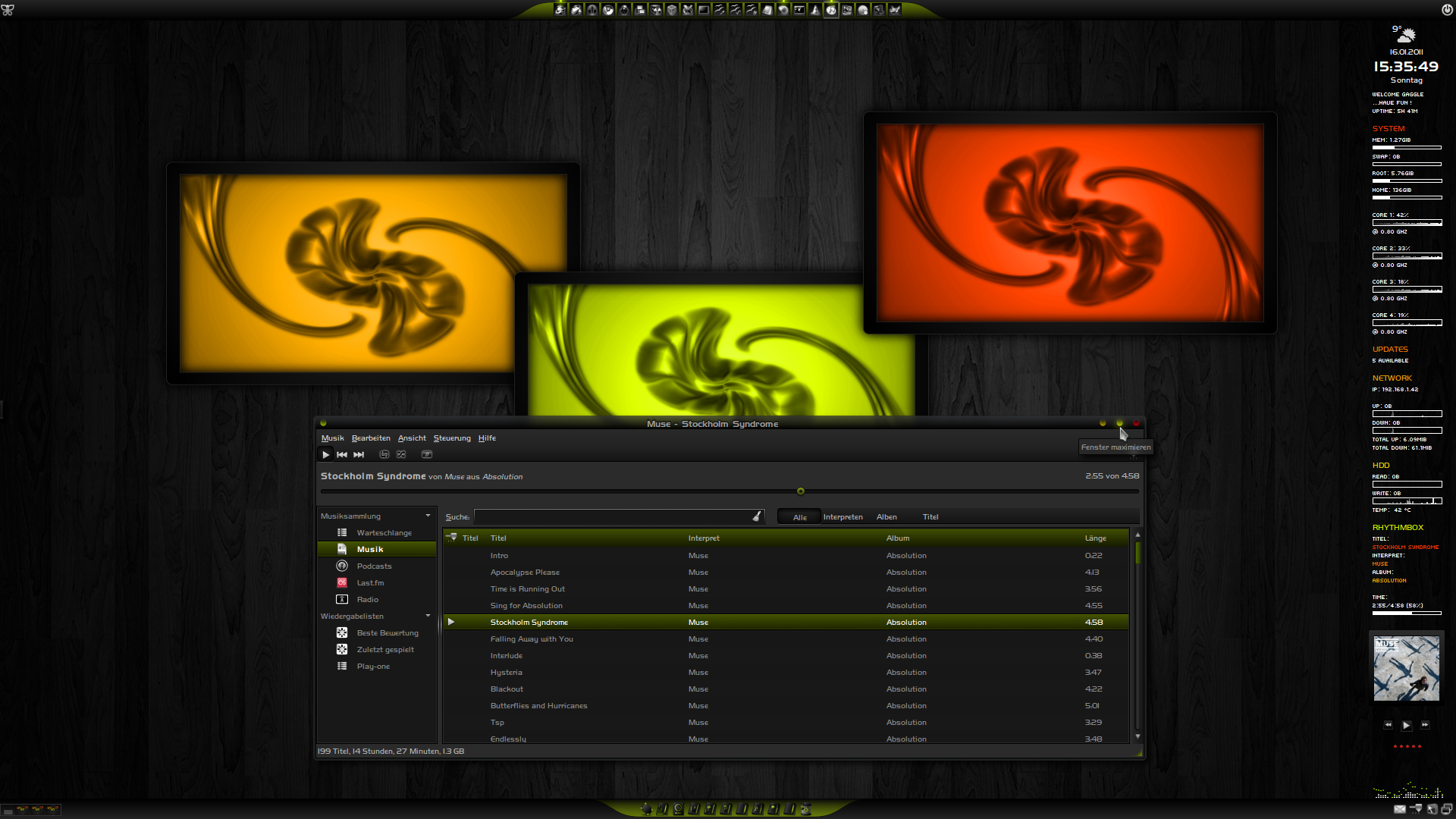Screen dimensions: 1456x819
Task: Sort by the Titel column header with song names
Action: (586, 538)
